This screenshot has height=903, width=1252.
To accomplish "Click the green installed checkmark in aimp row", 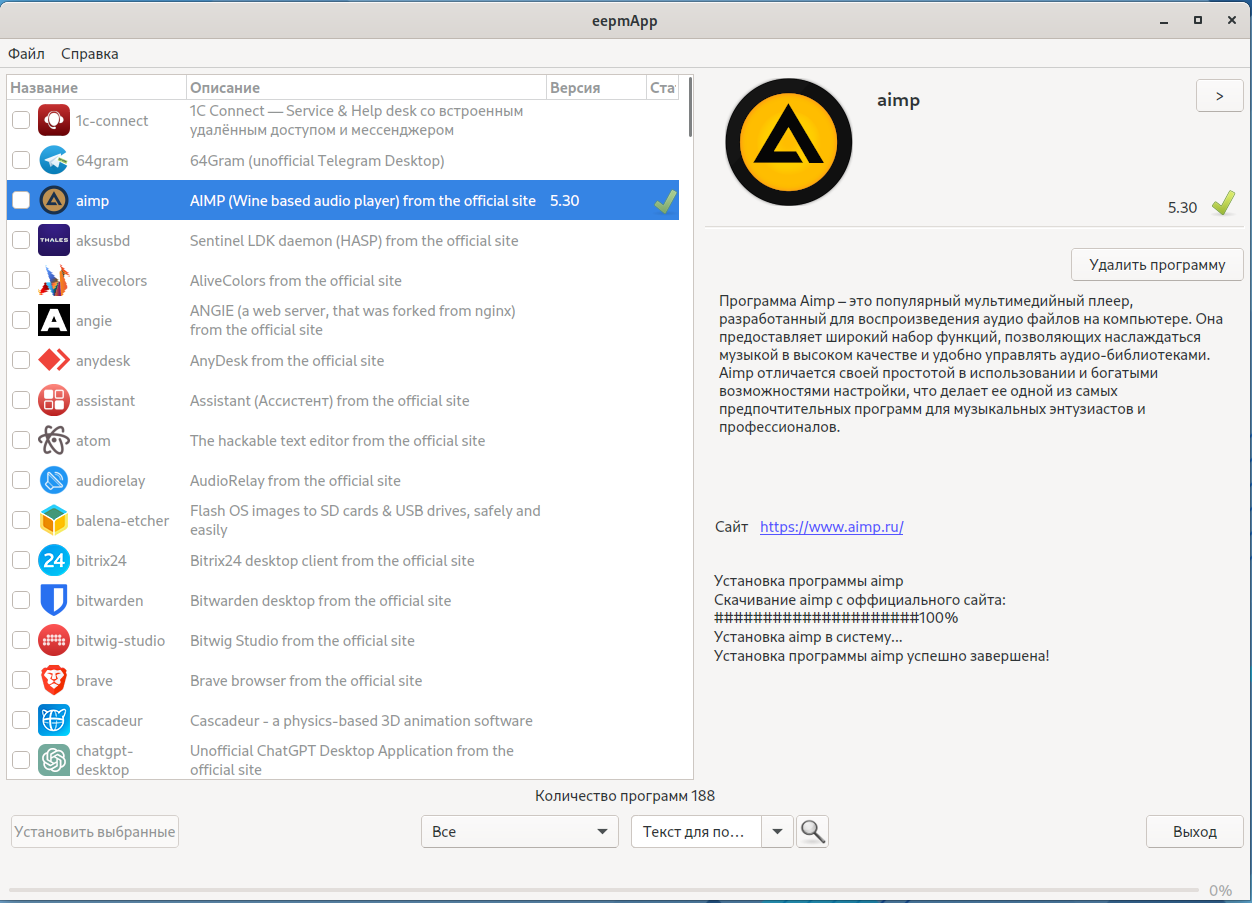I will [x=665, y=201].
